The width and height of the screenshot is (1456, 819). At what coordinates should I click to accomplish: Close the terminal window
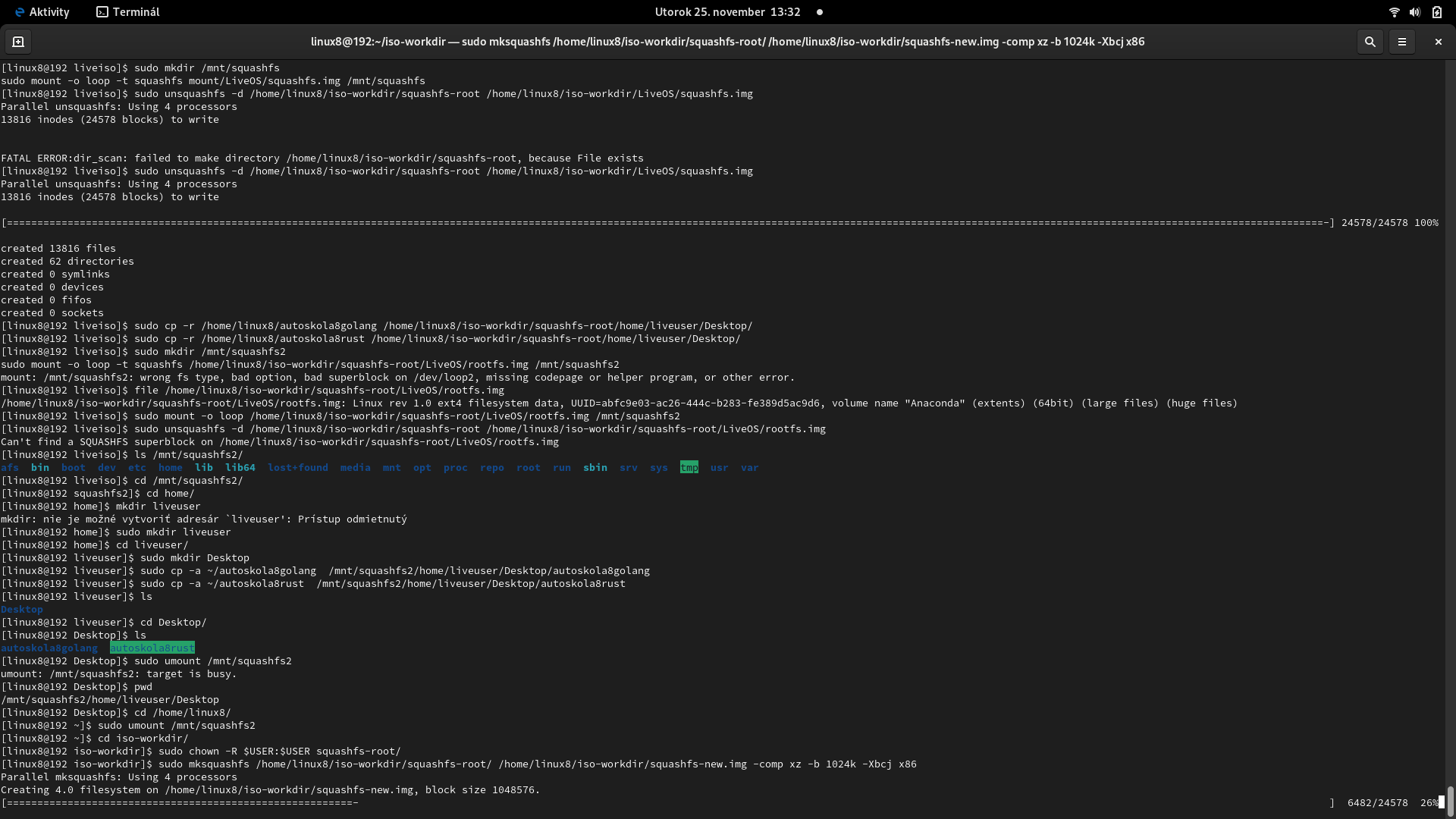click(x=1438, y=42)
